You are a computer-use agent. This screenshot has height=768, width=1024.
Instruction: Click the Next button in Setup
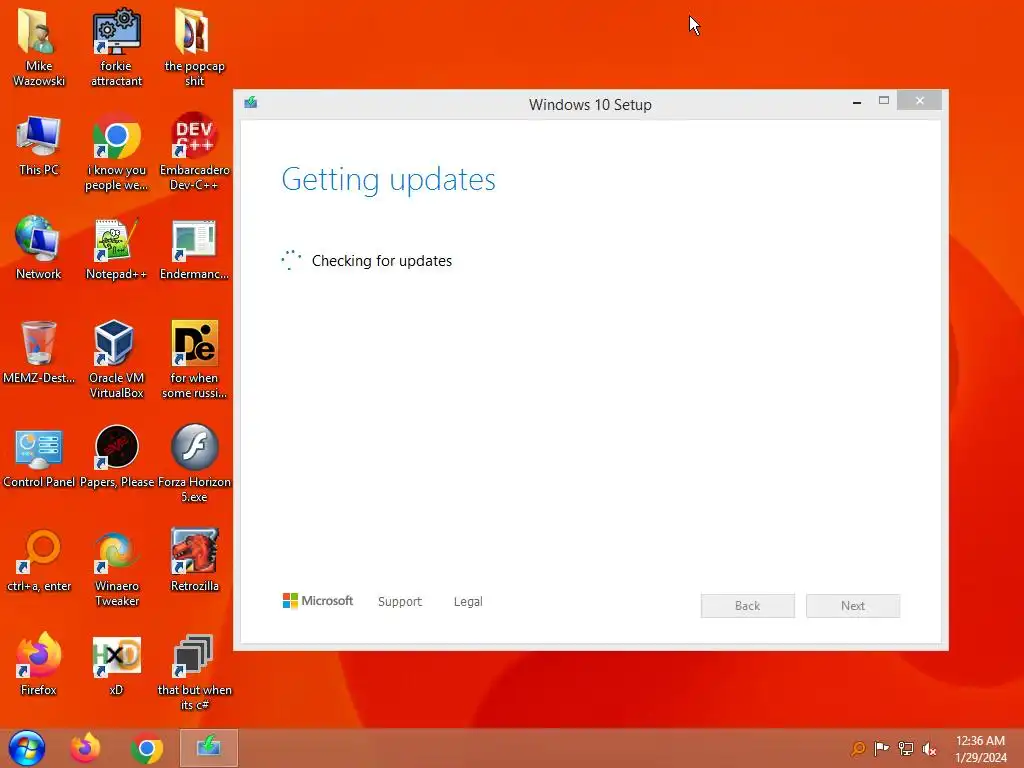tap(853, 605)
